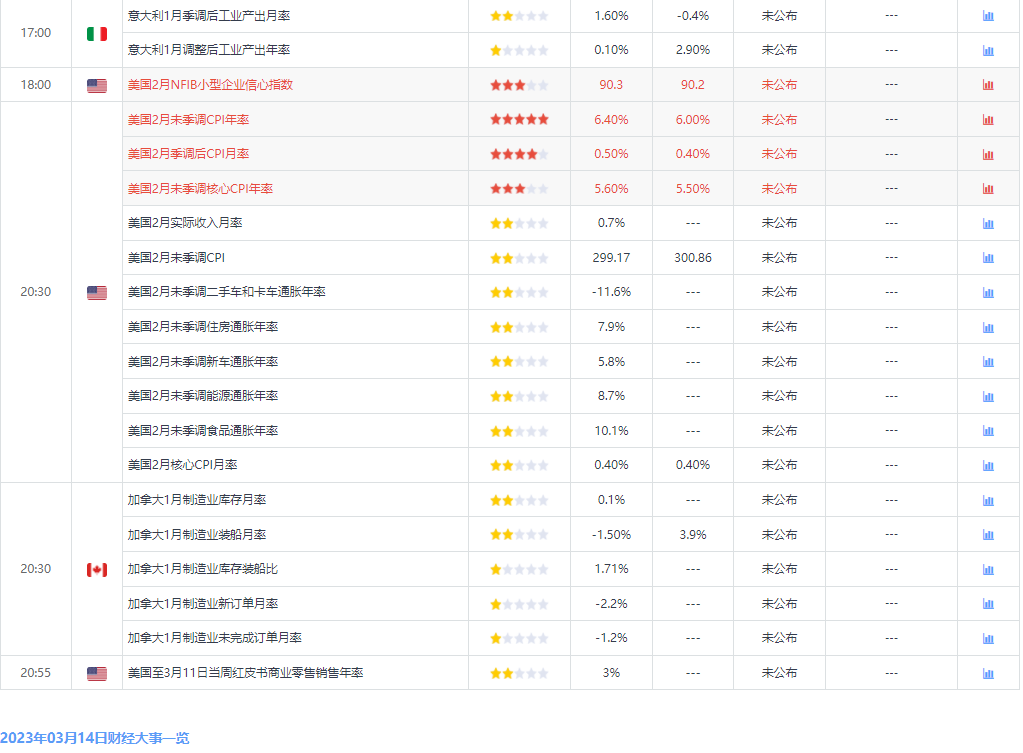The image size is (1023, 753).
Task: Show chart for 美国红皮书商业零售销售年率
Action: click(988, 673)
